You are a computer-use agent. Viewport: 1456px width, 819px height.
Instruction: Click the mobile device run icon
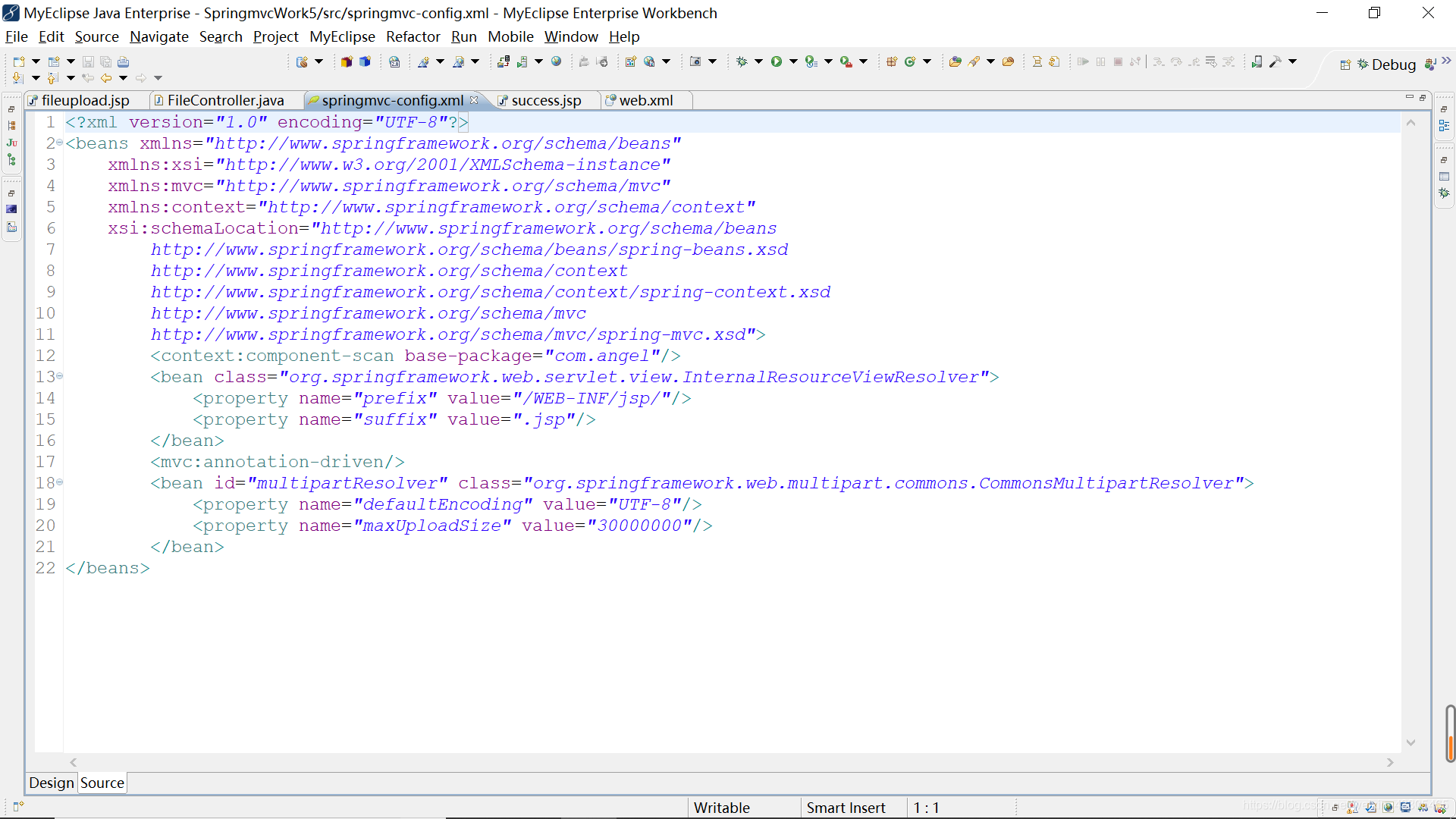click(x=1257, y=61)
